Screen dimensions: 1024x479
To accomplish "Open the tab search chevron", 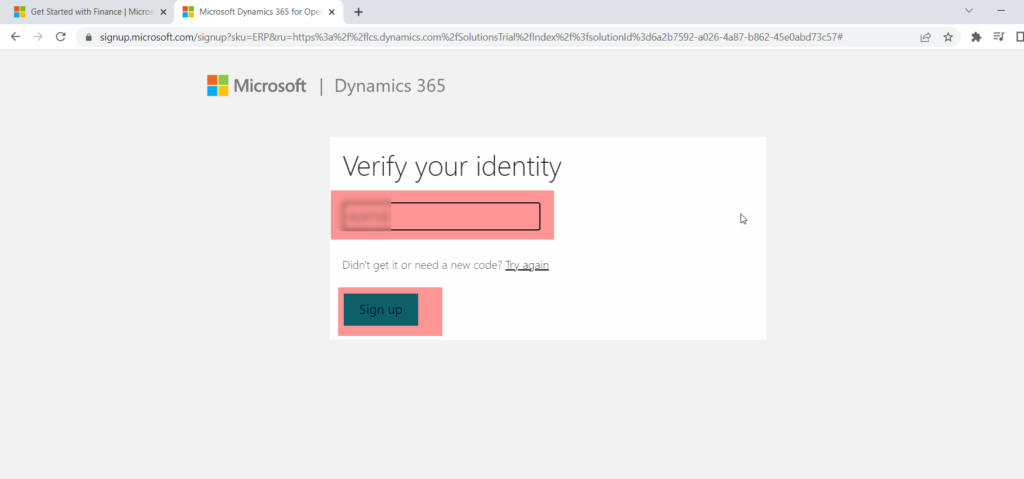I will pyautogui.click(x=969, y=10).
